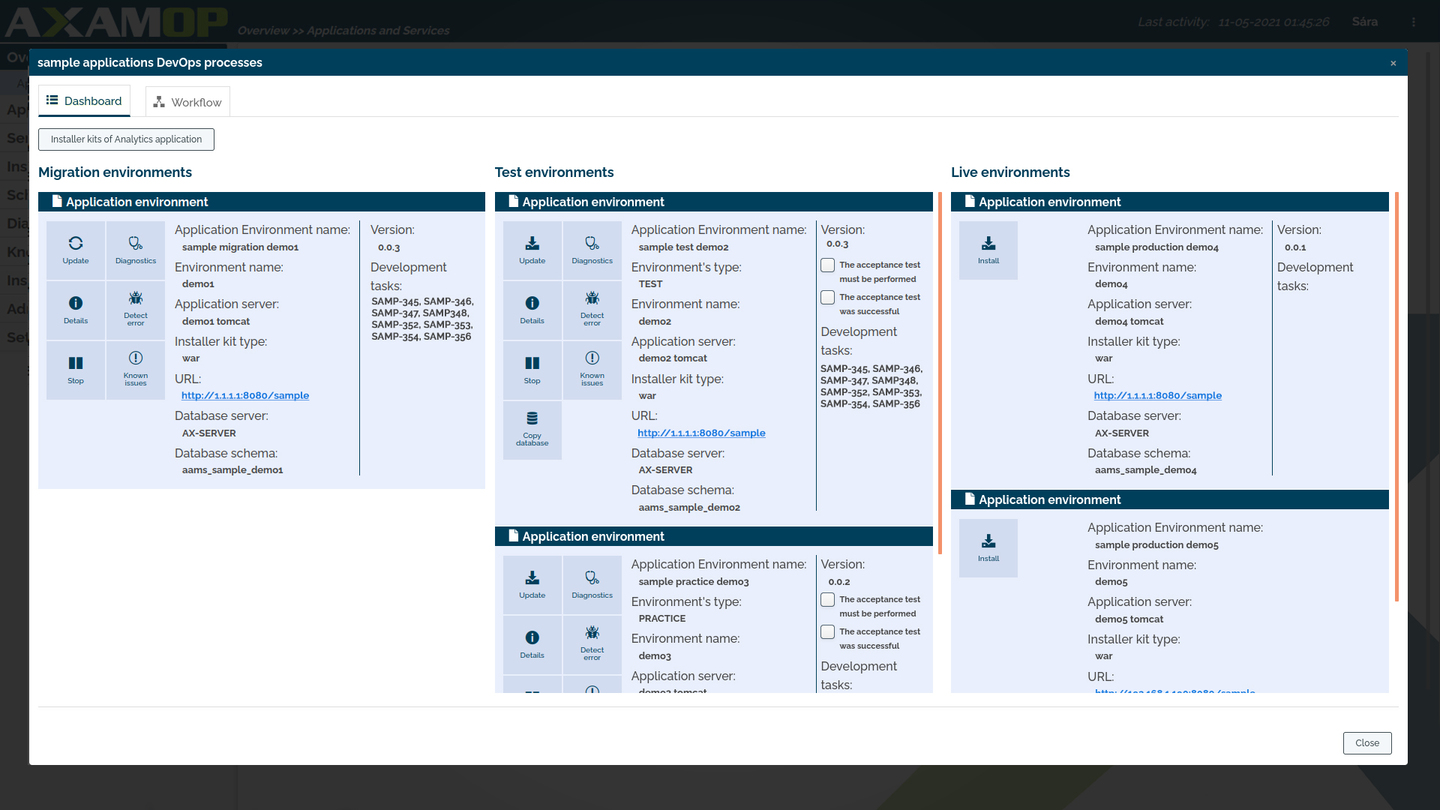Click the Test environments orange scrollbar

coord(940,373)
